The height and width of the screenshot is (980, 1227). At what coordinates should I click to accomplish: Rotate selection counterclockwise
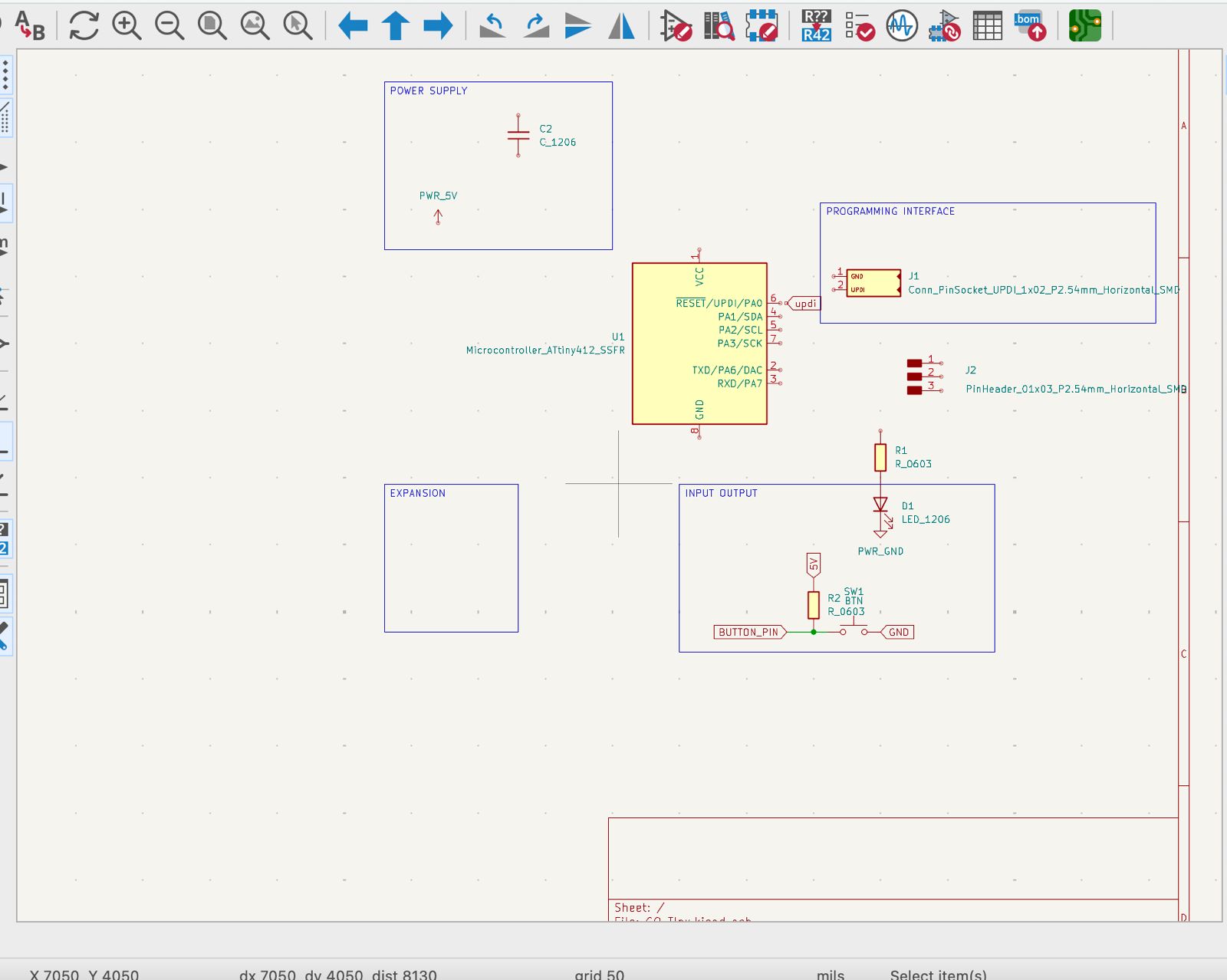pyautogui.click(x=492, y=25)
